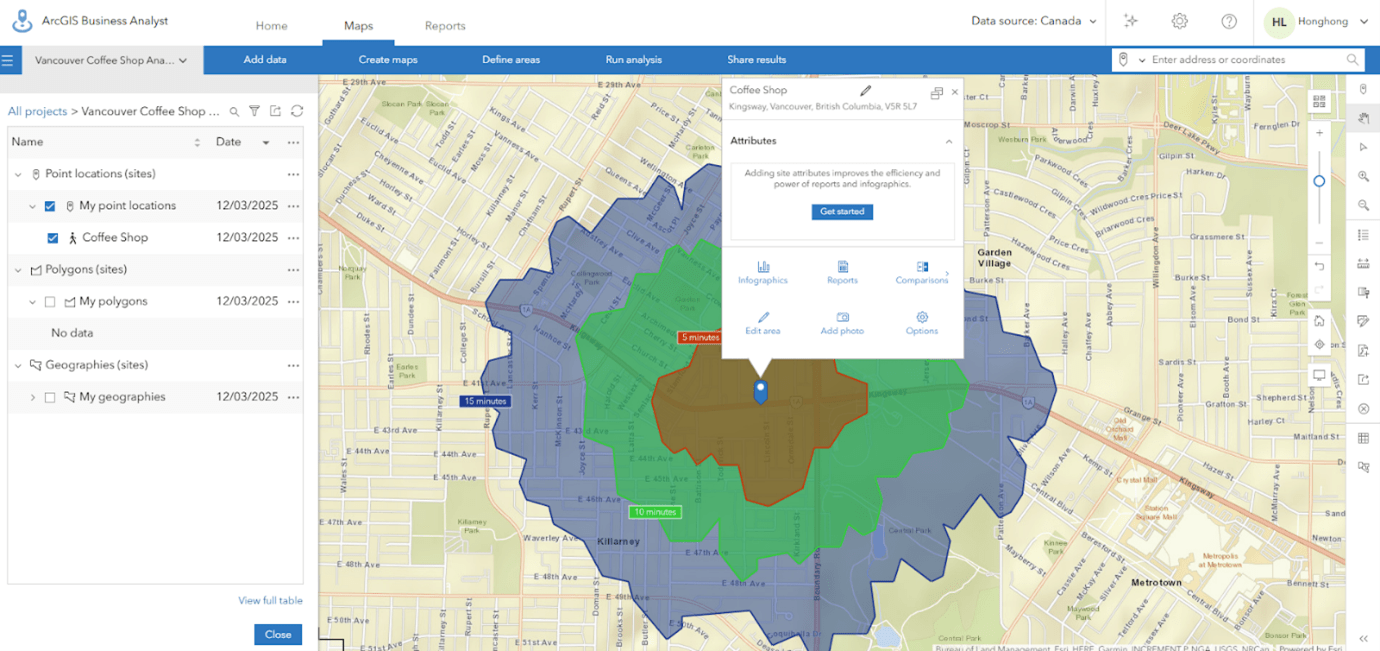Collapse My point locations folder
Screen dimensions: 1380x651
pos(33,206)
